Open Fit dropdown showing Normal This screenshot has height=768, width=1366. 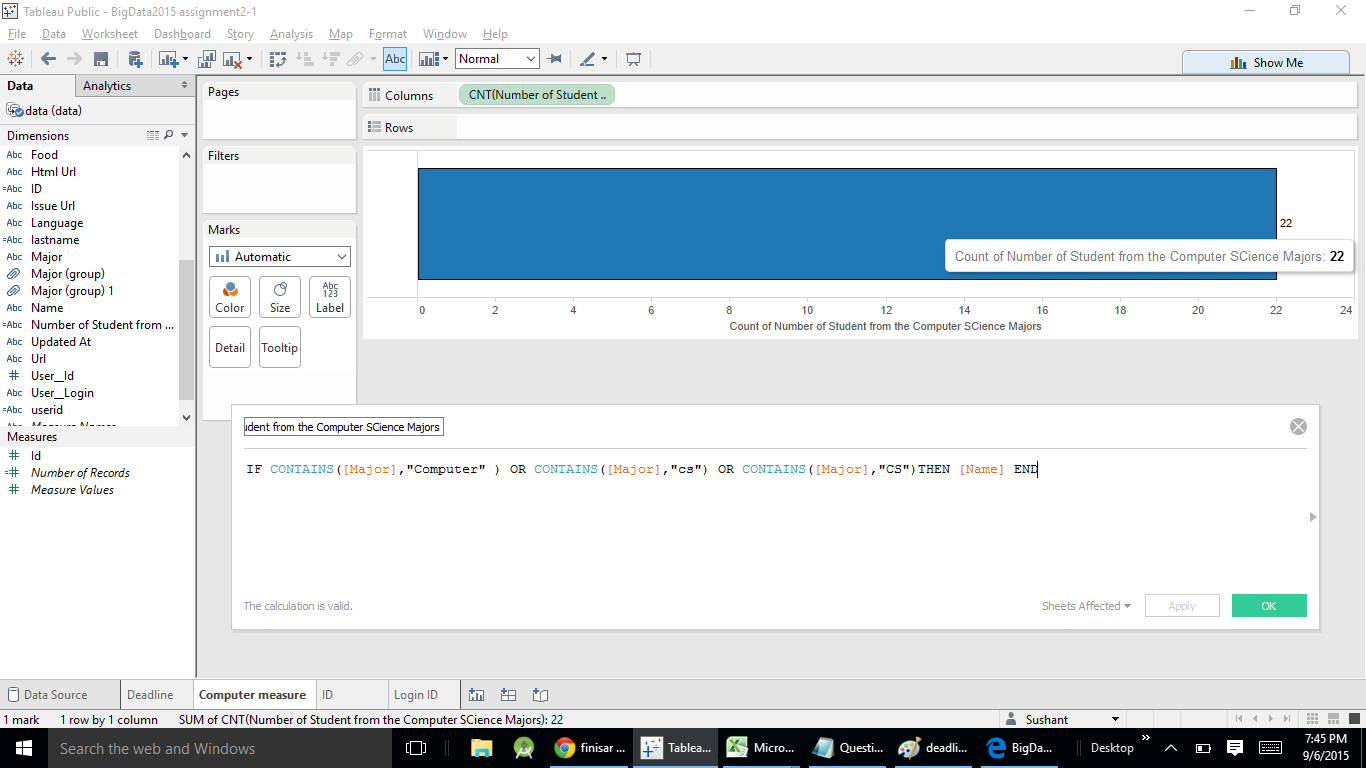coord(497,59)
